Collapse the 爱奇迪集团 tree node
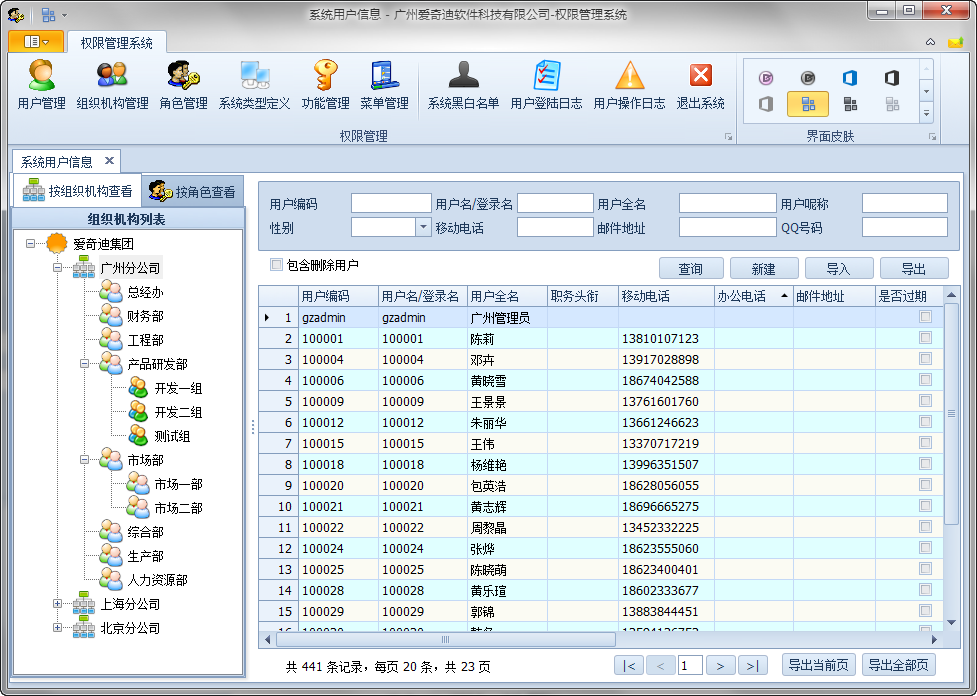Image resolution: width=977 pixels, height=696 pixels. coord(30,244)
